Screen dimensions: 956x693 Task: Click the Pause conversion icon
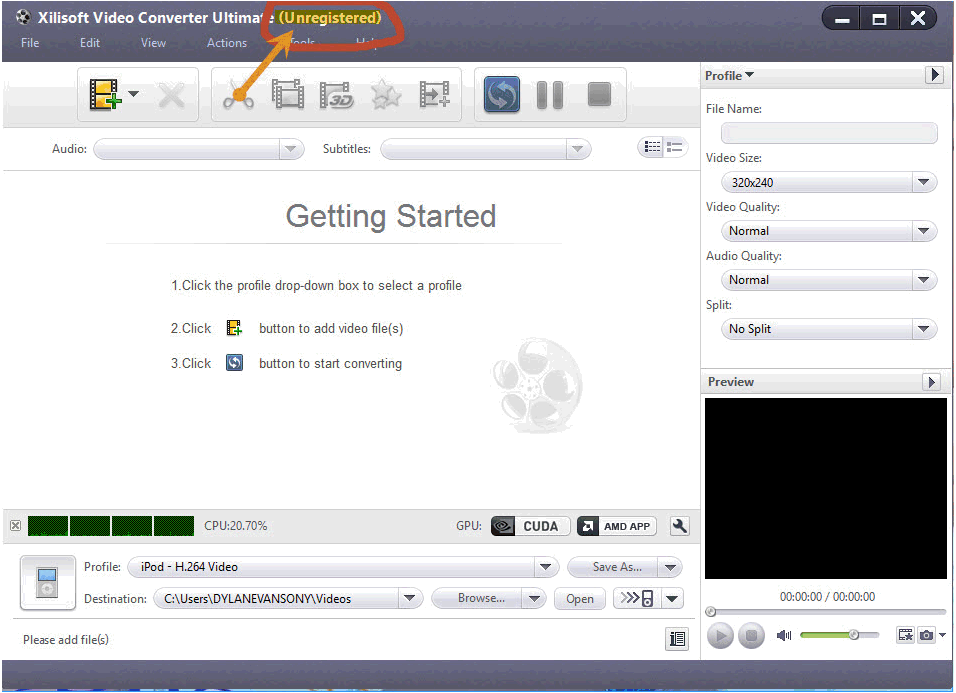pyautogui.click(x=550, y=96)
